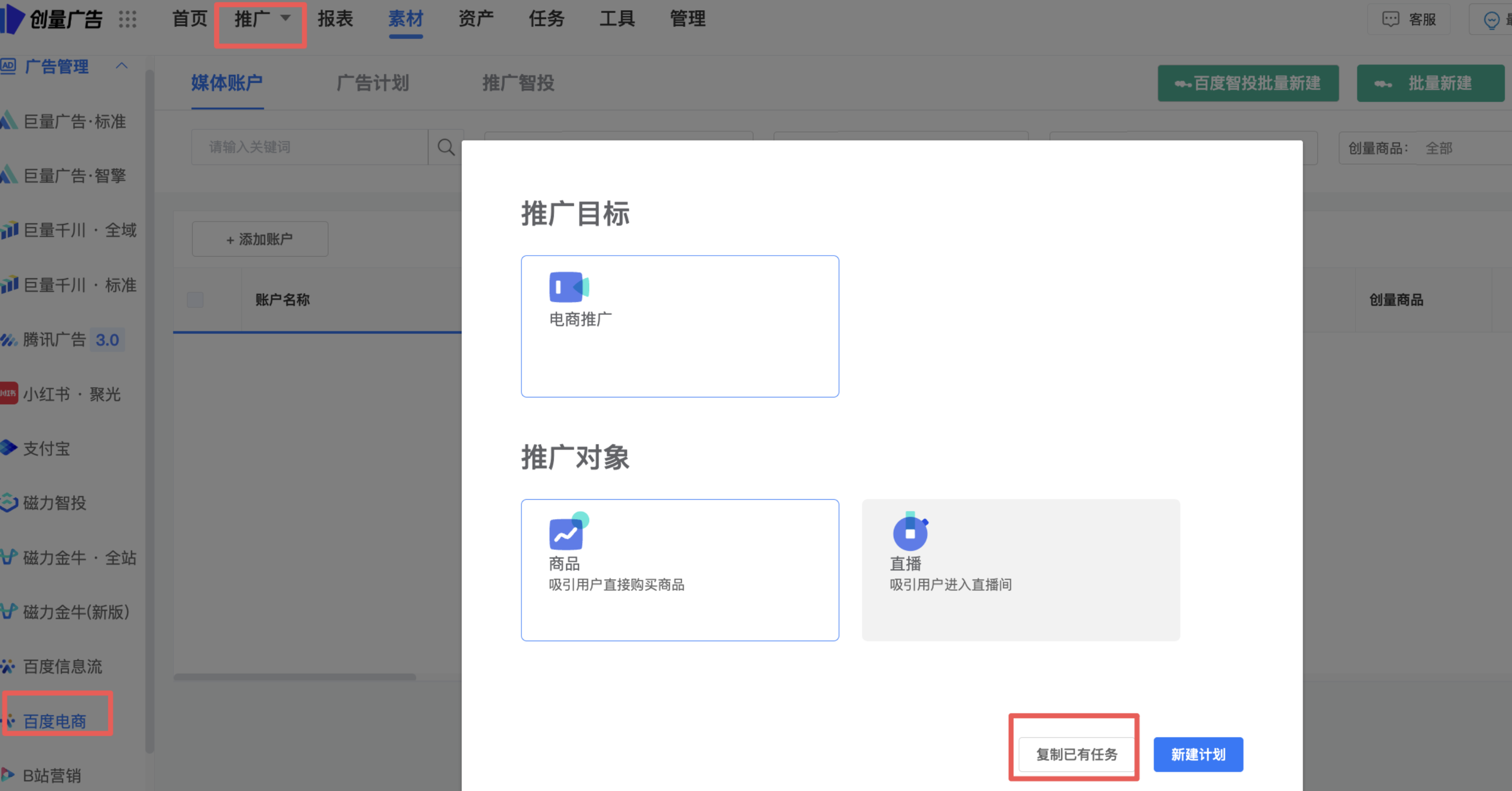Expand the 推广 dropdown arrow

point(285,18)
